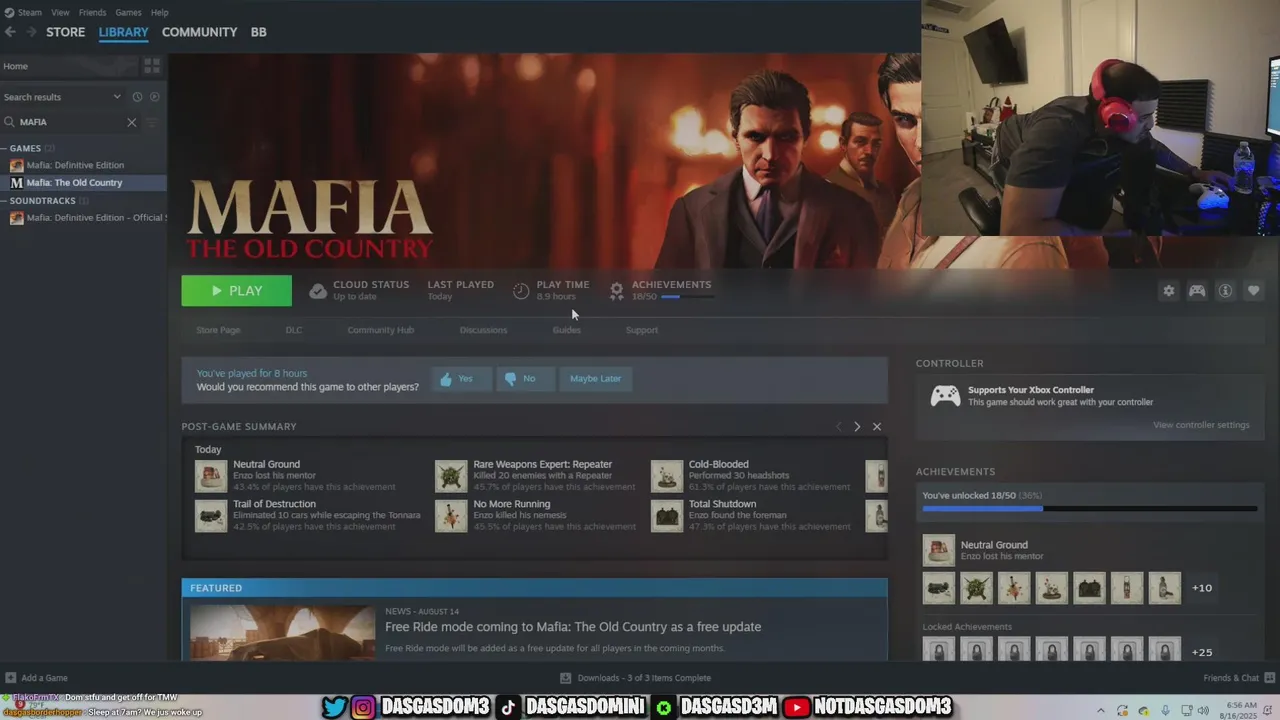Add game to favorites heart
The width and height of the screenshot is (1280, 720).
click(1253, 291)
